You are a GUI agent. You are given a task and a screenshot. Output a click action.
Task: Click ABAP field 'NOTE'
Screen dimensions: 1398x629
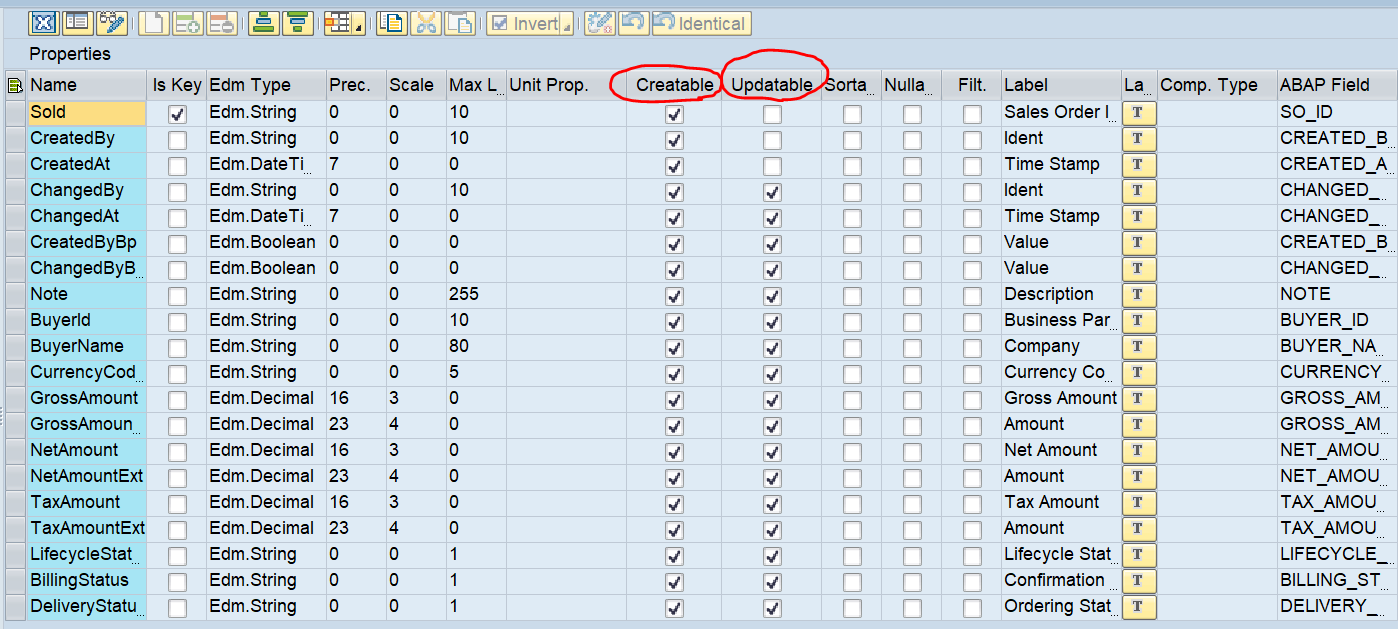tap(1337, 294)
